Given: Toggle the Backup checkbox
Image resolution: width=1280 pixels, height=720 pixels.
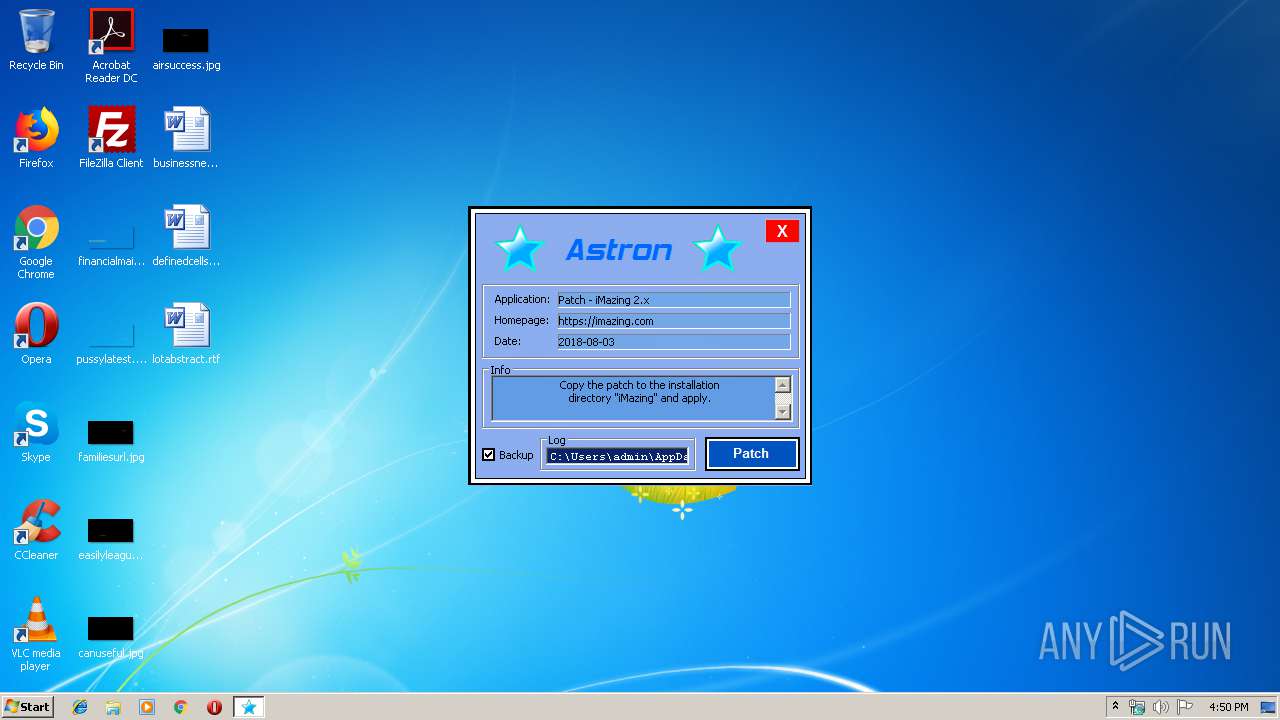Looking at the screenshot, I should click(489, 455).
